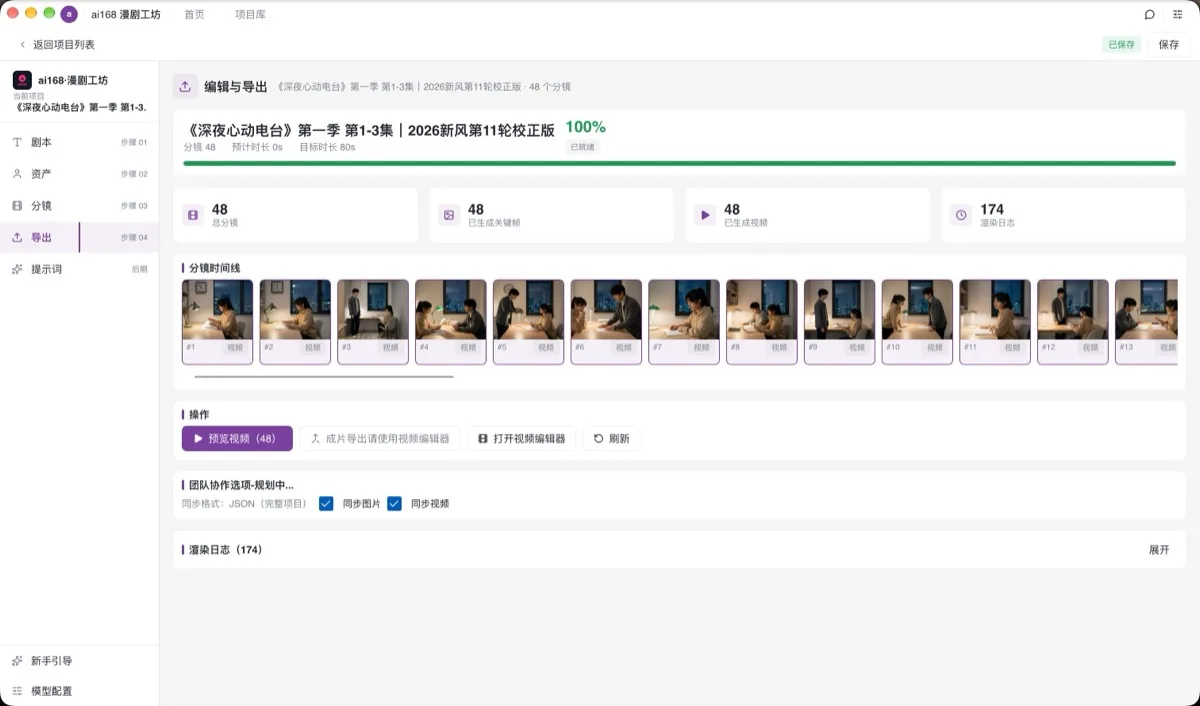The width and height of the screenshot is (1200, 706).
Task: Click the export icon beside 编辑与导出 heading
Action: 185,87
